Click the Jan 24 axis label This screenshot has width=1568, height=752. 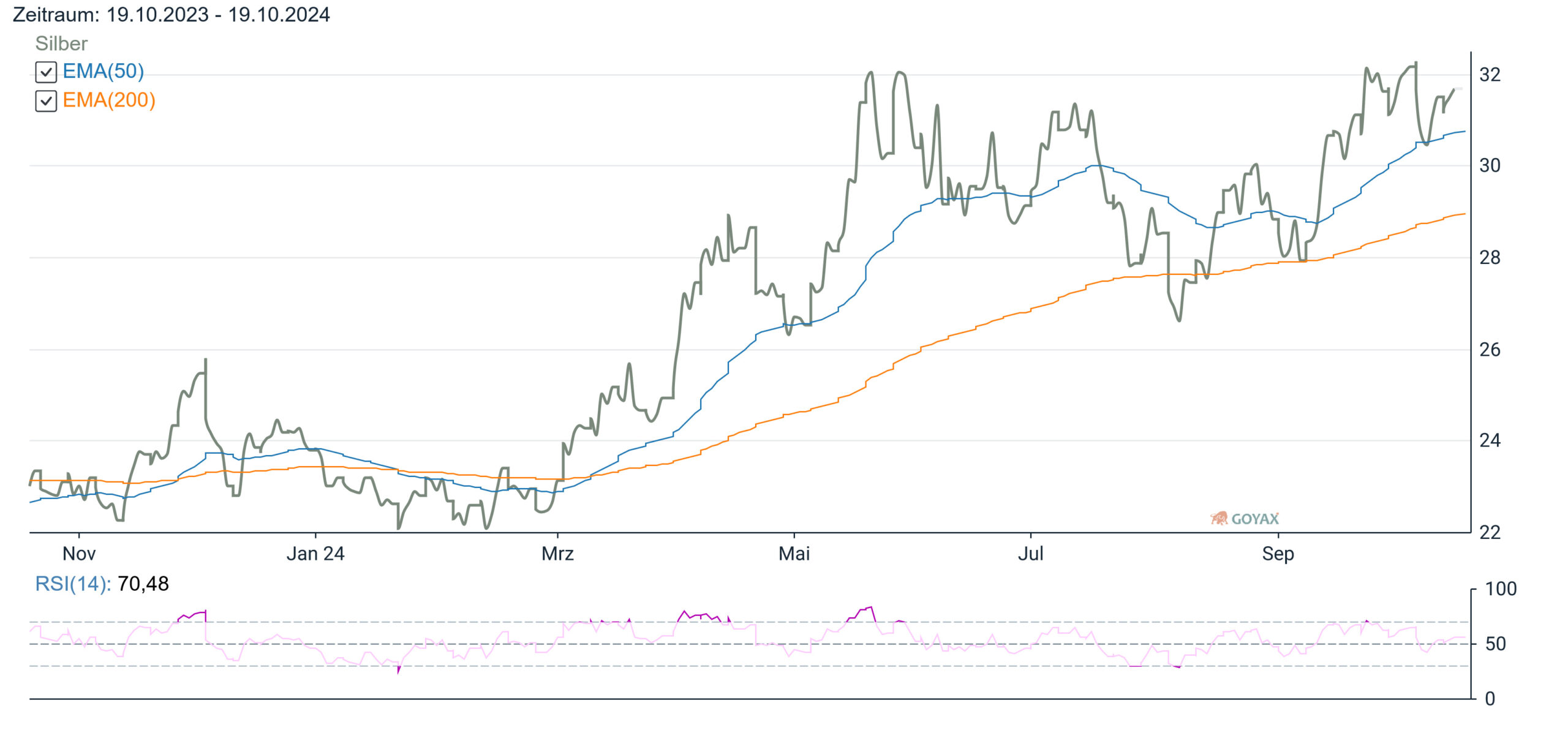315,554
